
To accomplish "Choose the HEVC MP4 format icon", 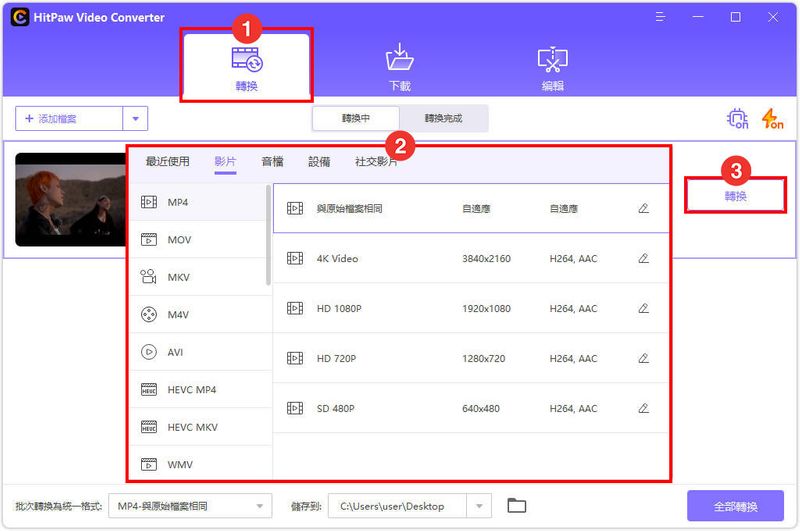I will click(x=148, y=390).
